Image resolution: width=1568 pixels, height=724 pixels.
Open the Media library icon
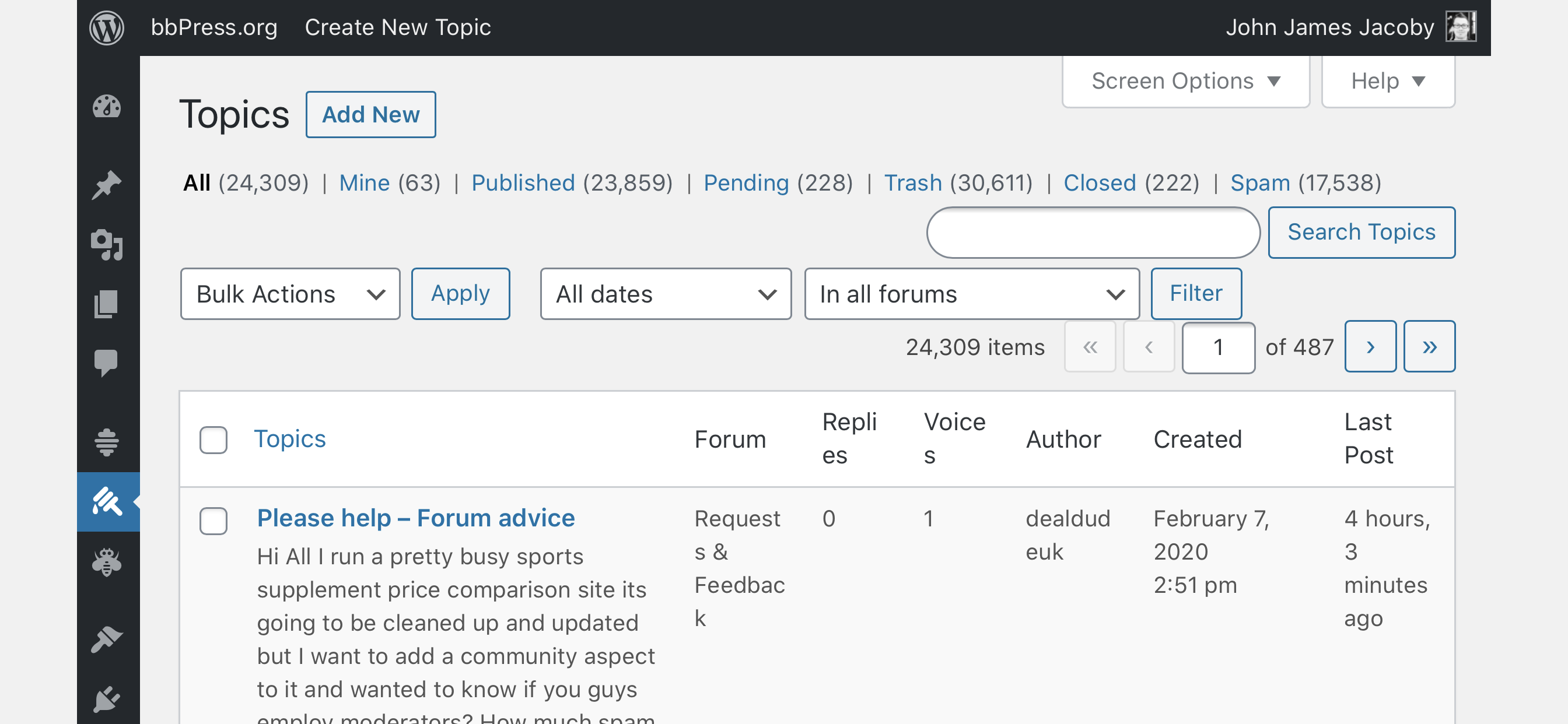click(x=107, y=245)
